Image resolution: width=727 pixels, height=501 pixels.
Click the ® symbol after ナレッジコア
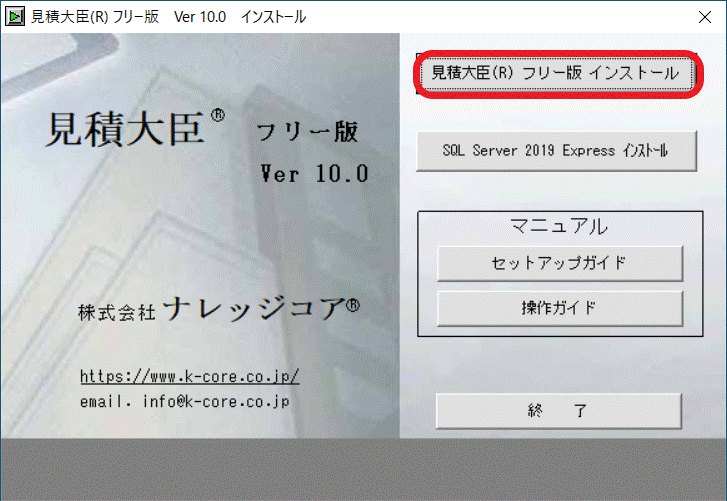352,307
